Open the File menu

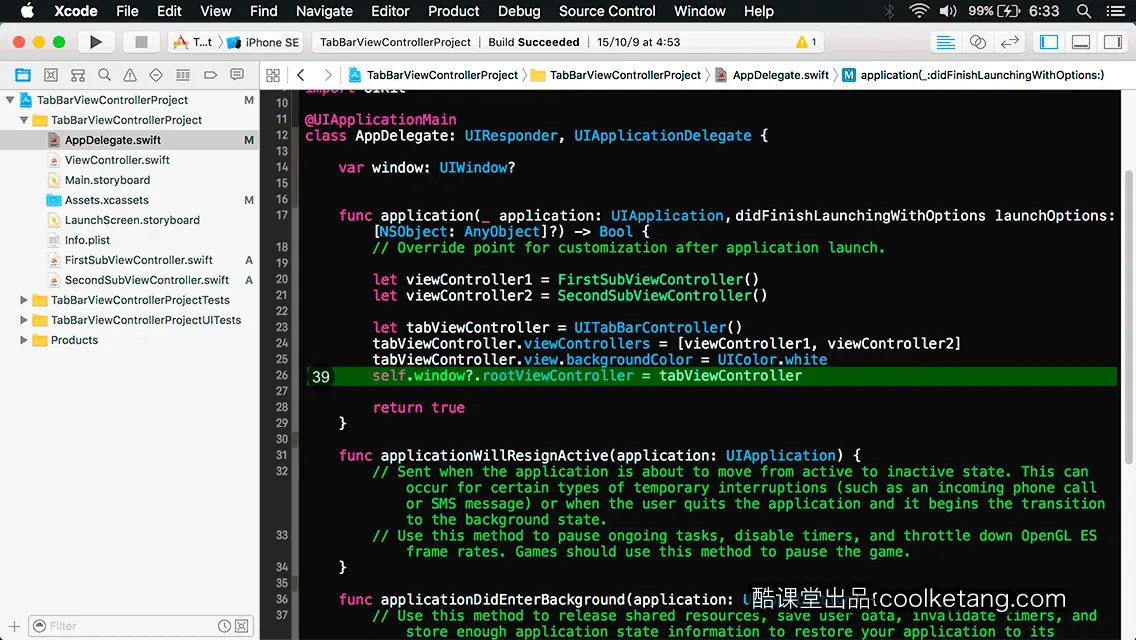(x=127, y=11)
